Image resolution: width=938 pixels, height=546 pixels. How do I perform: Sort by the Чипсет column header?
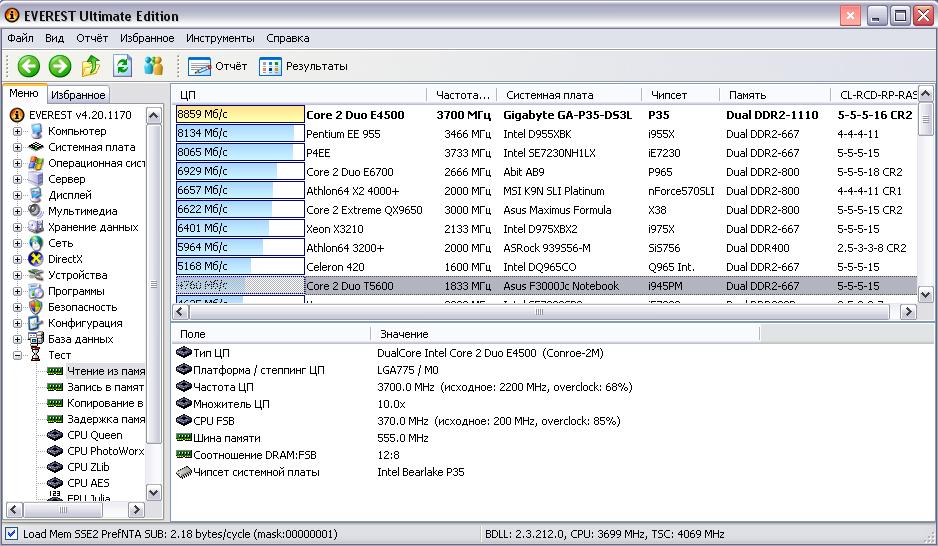[680, 95]
